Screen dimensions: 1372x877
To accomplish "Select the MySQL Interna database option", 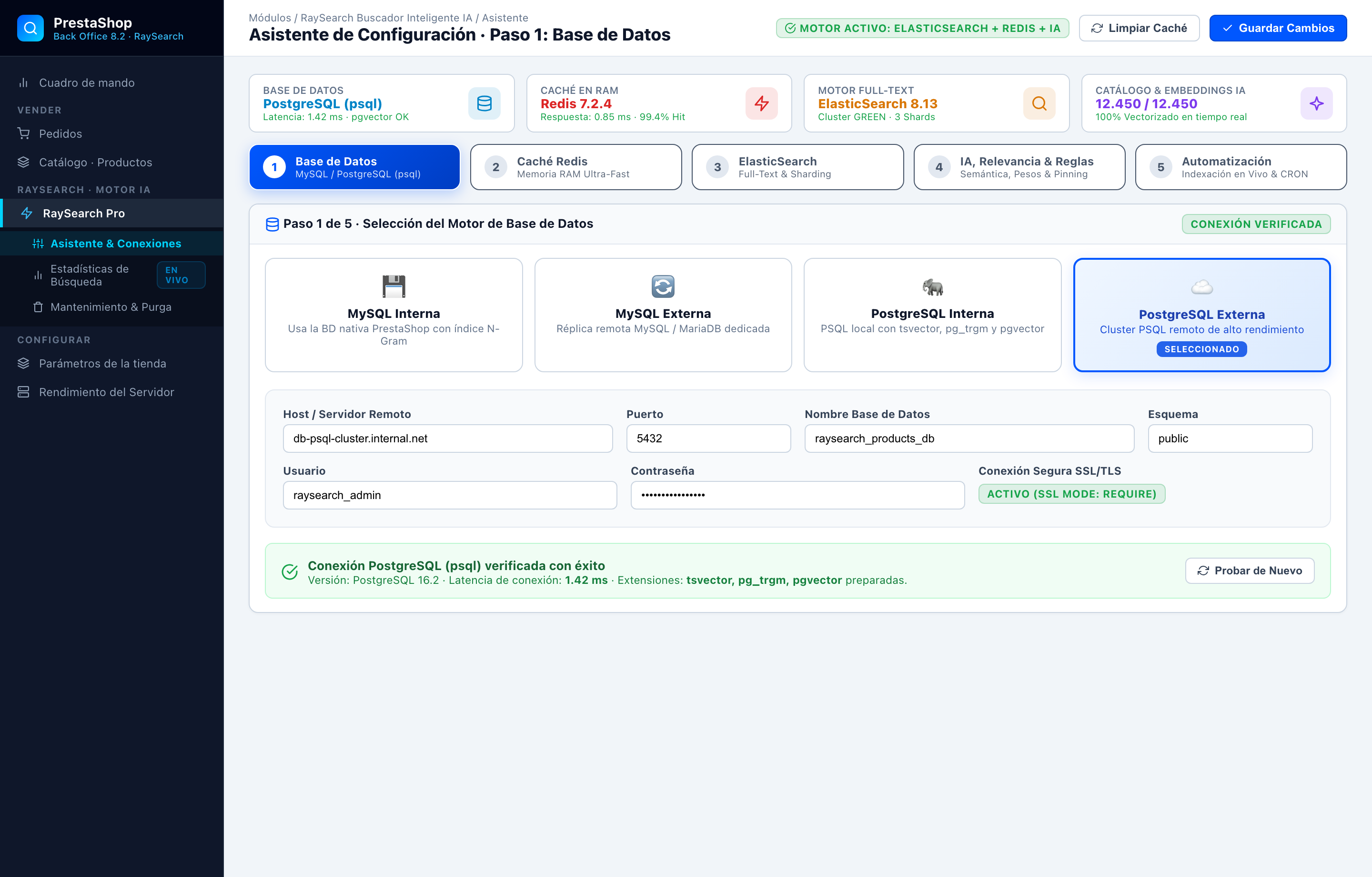I will click(x=393, y=315).
